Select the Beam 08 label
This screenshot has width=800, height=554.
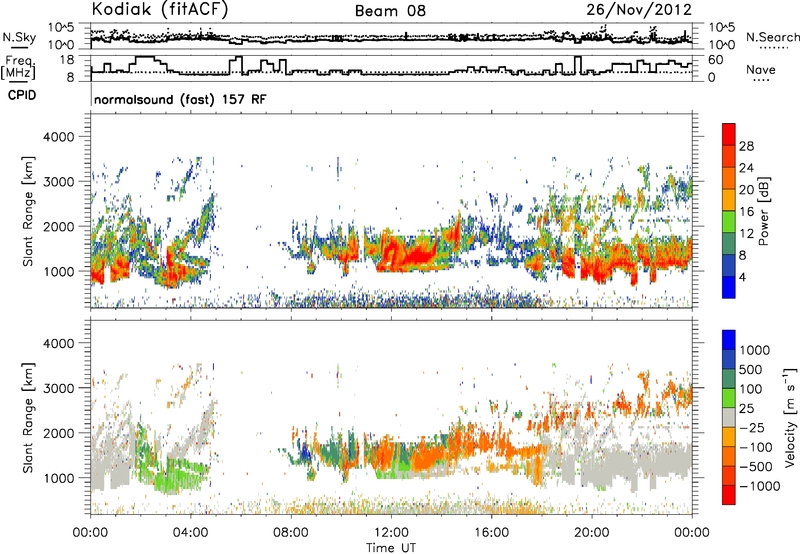point(390,11)
